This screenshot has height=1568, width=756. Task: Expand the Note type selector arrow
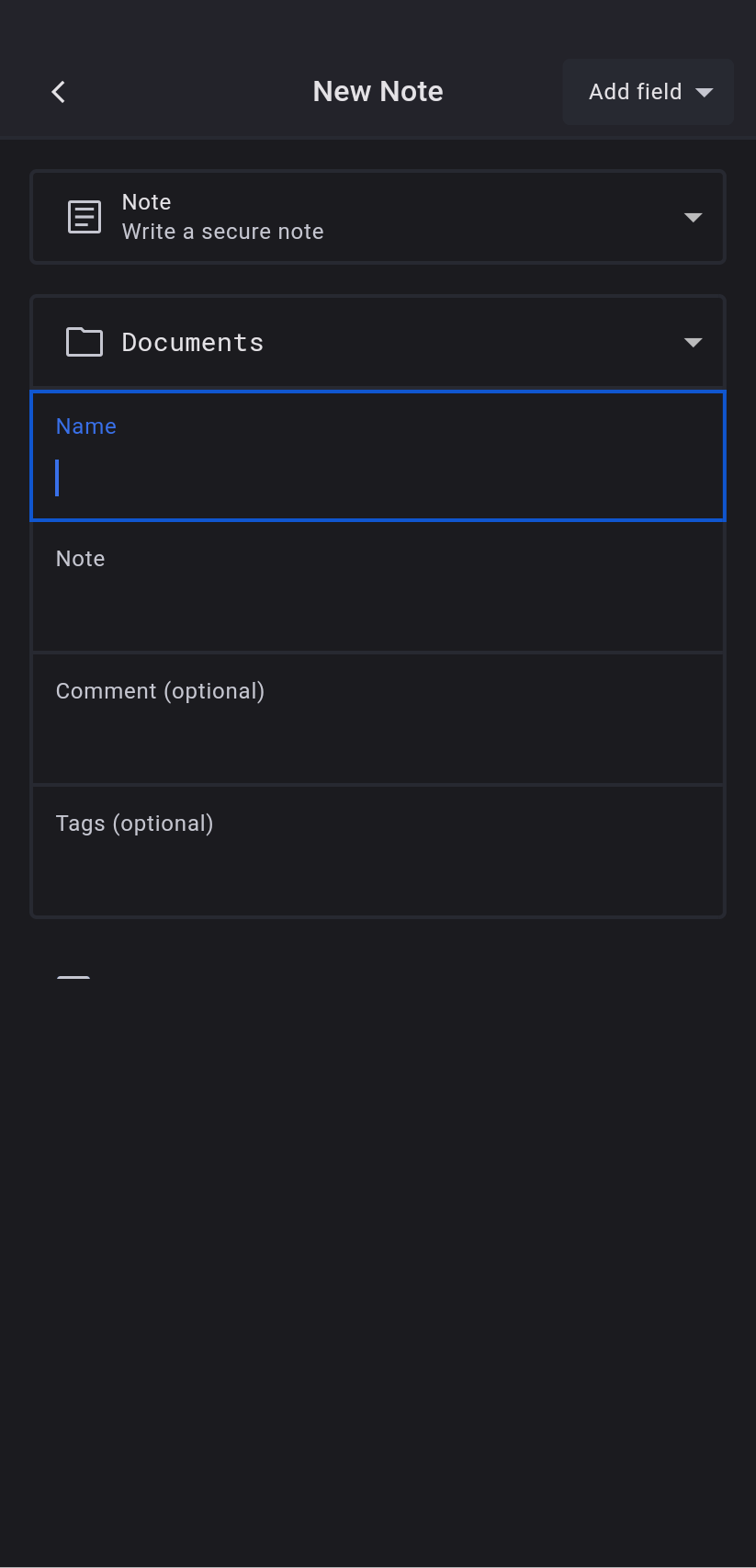pos(693,218)
